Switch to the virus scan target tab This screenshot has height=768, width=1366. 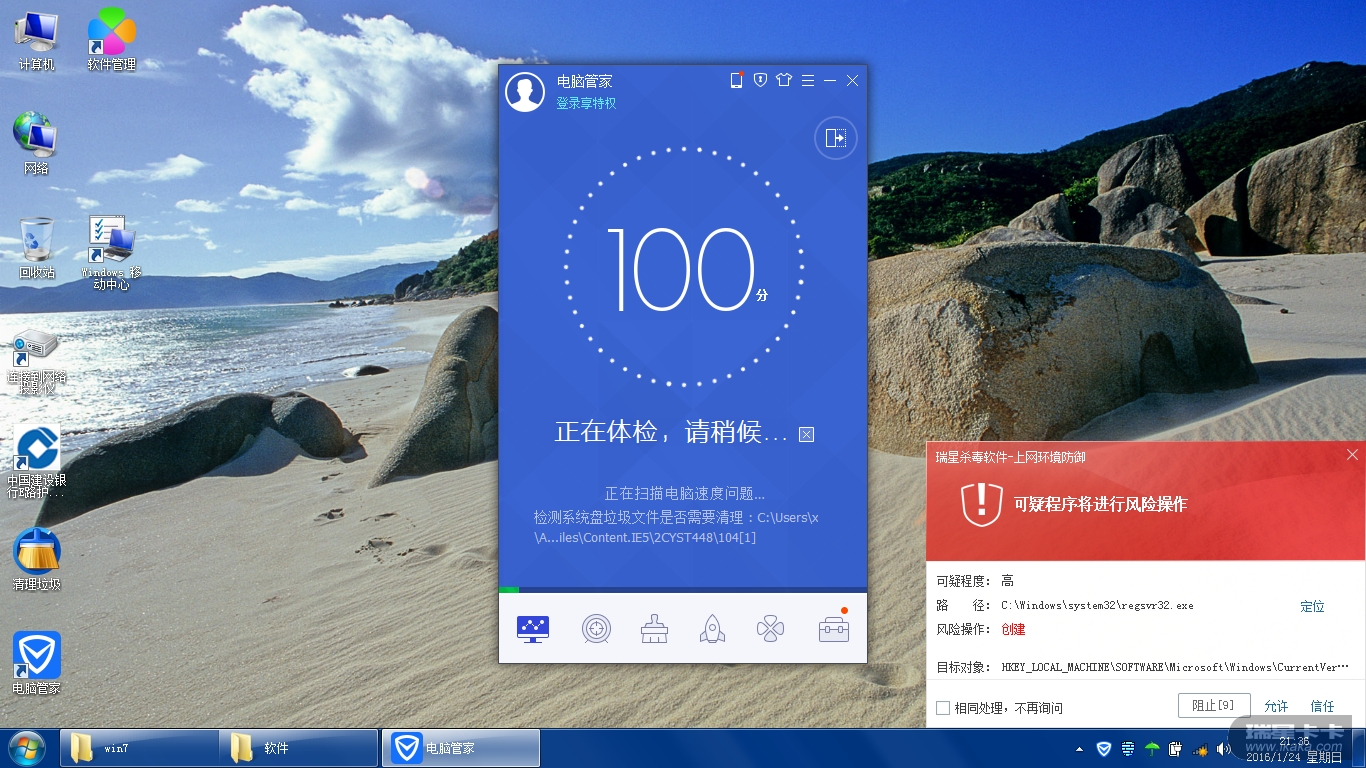(596, 629)
